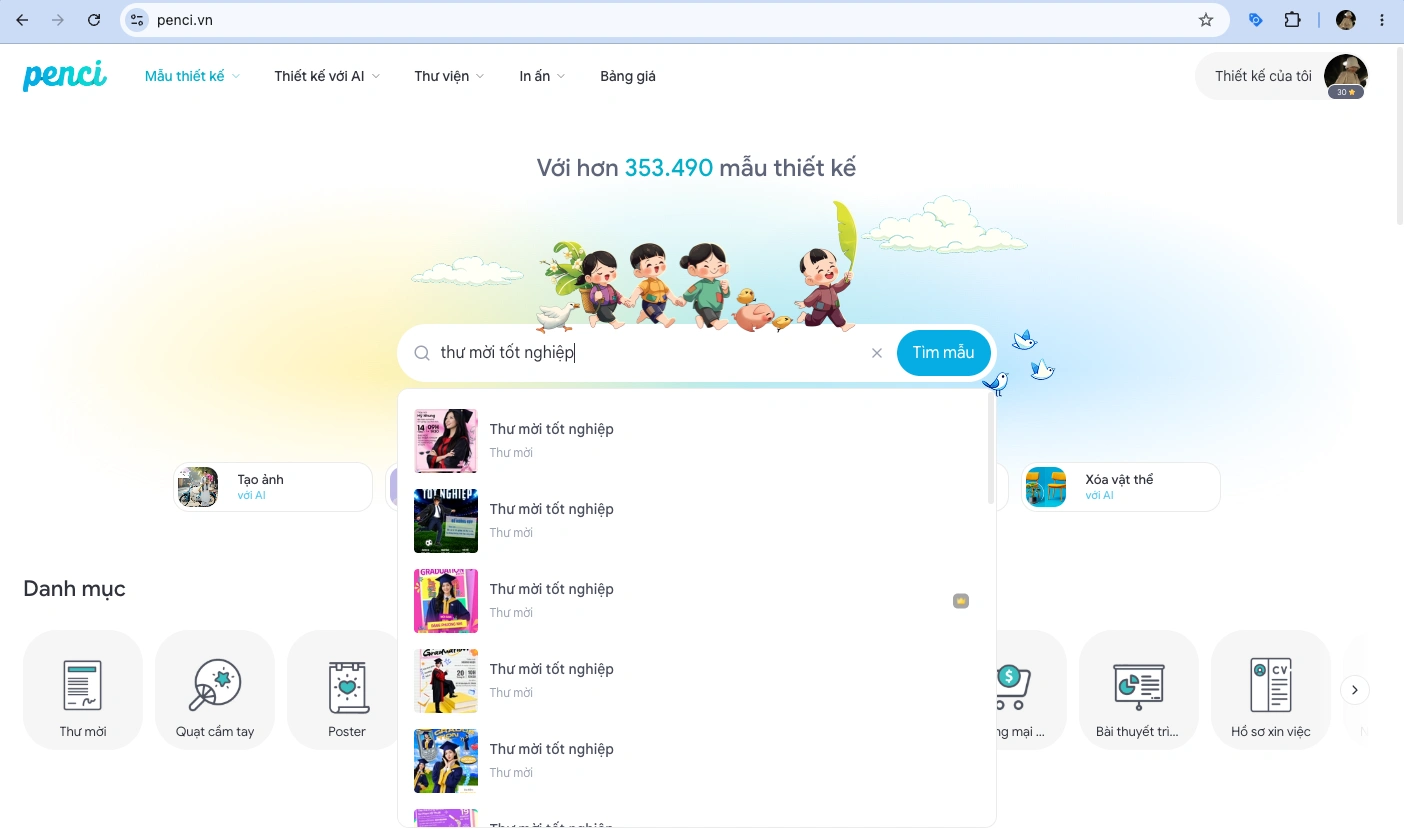
Task: Show more categories with the right arrow
Action: (1355, 690)
